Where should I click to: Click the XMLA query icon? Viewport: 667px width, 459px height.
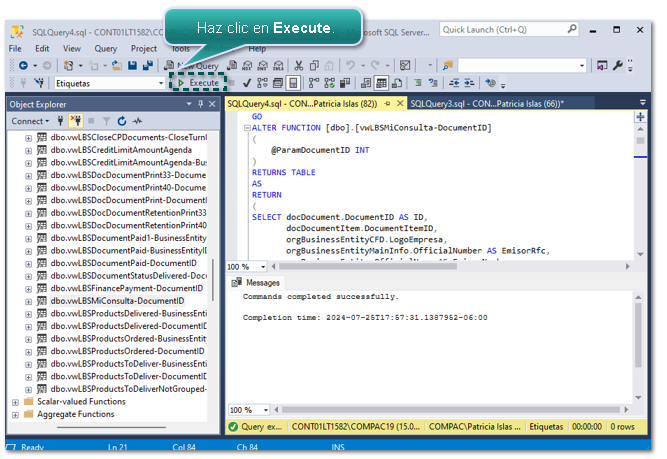tap(278, 66)
